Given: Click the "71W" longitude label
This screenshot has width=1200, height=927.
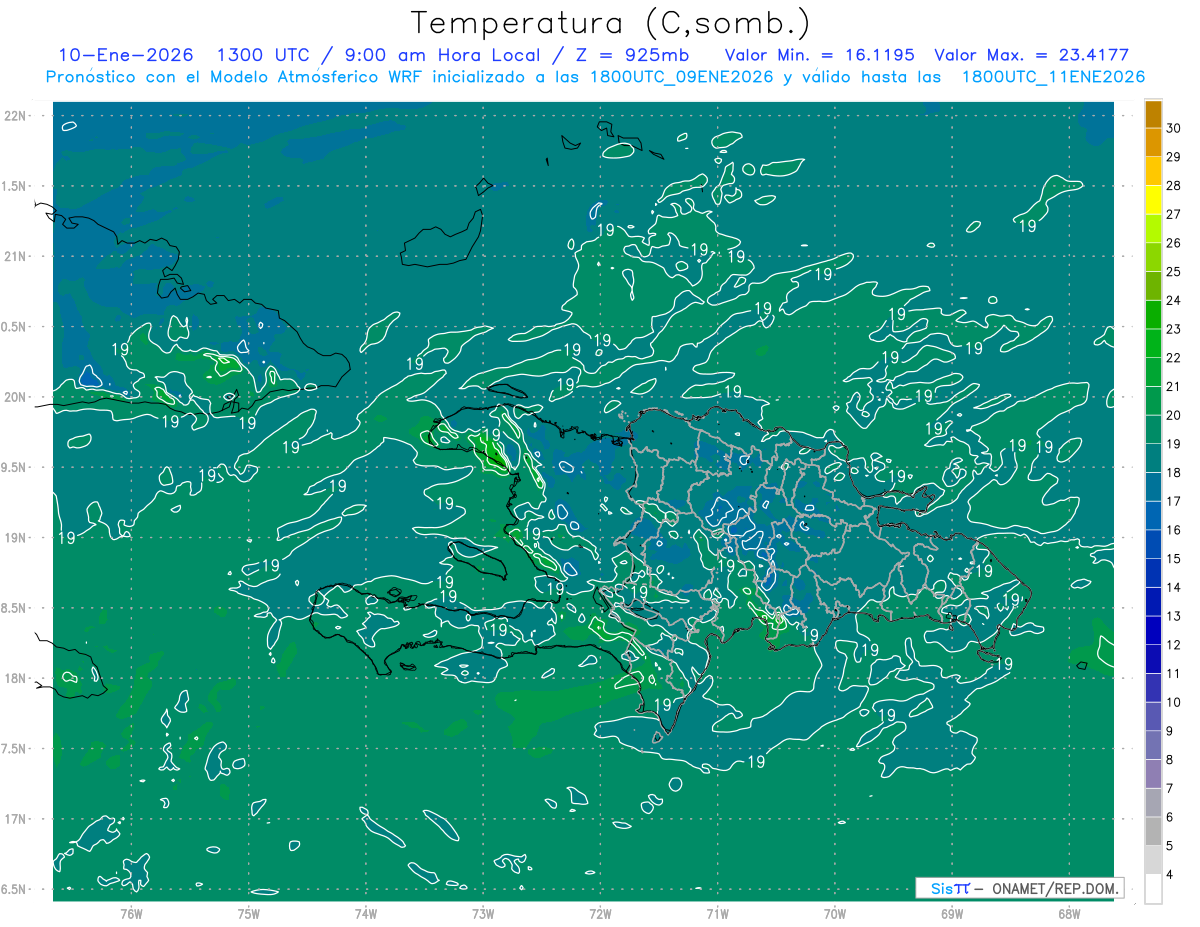Looking at the screenshot, I should pos(717,913).
